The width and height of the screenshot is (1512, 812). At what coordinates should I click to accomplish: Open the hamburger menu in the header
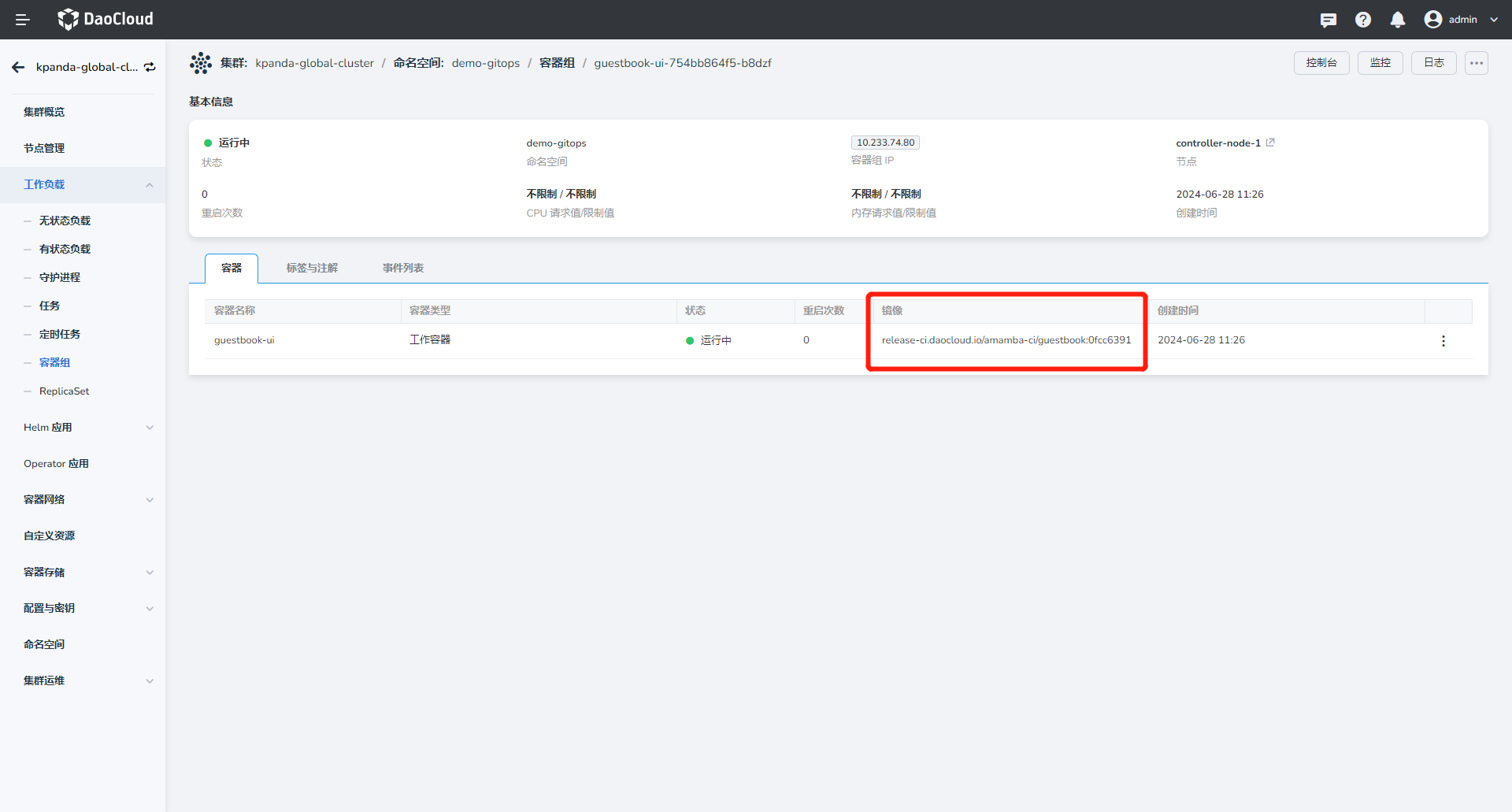(22, 20)
